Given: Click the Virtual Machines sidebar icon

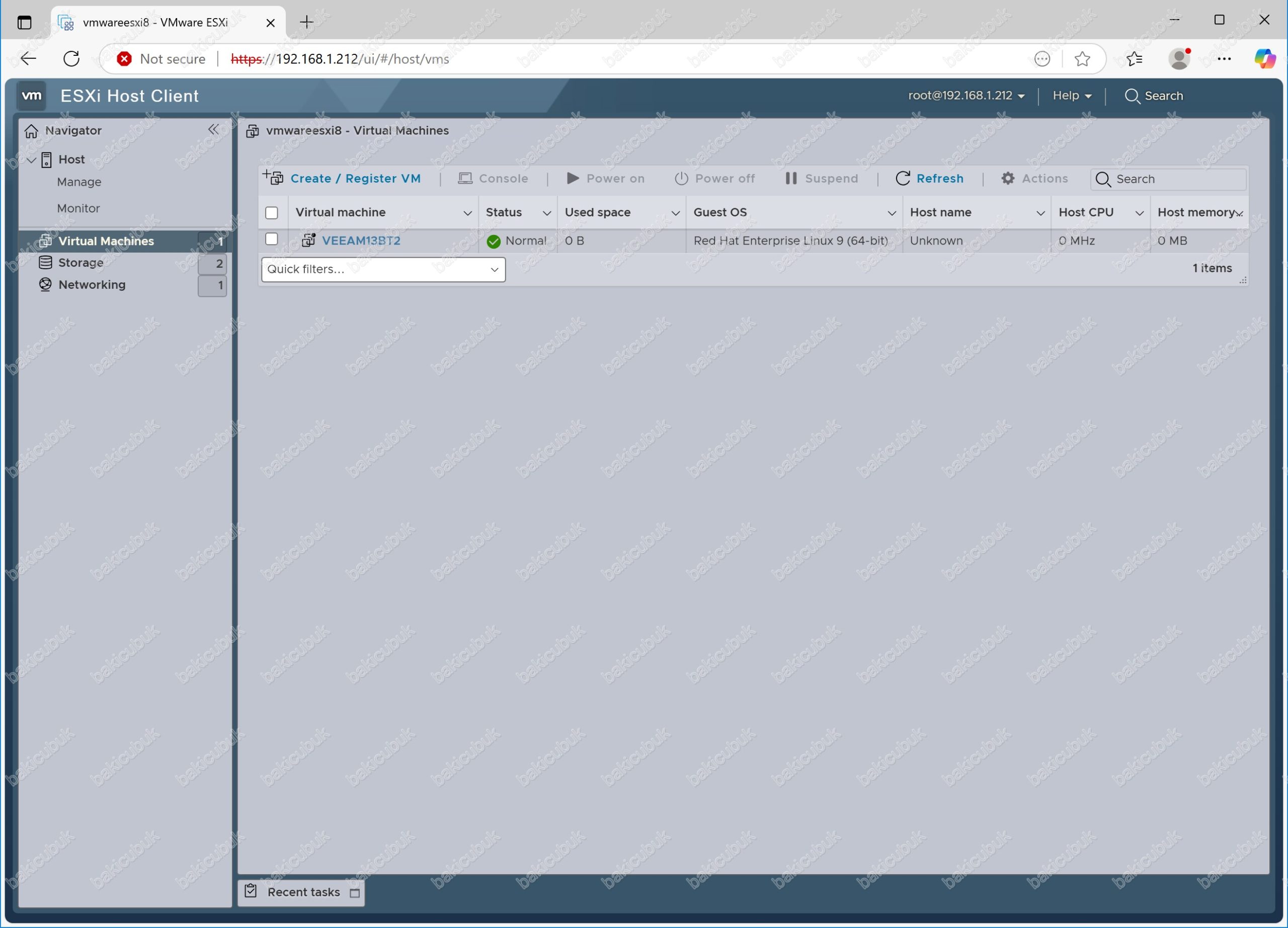Looking at the screenshot, I should point(45,241).
